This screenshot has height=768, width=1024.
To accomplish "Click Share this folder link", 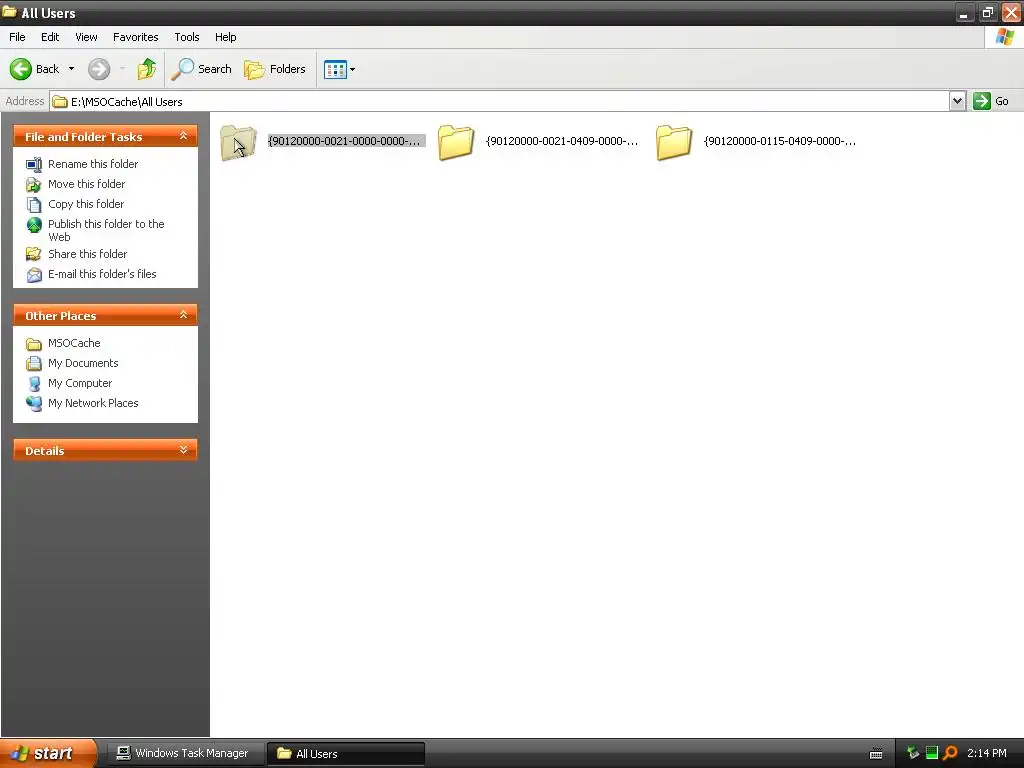I will [88, 254].
